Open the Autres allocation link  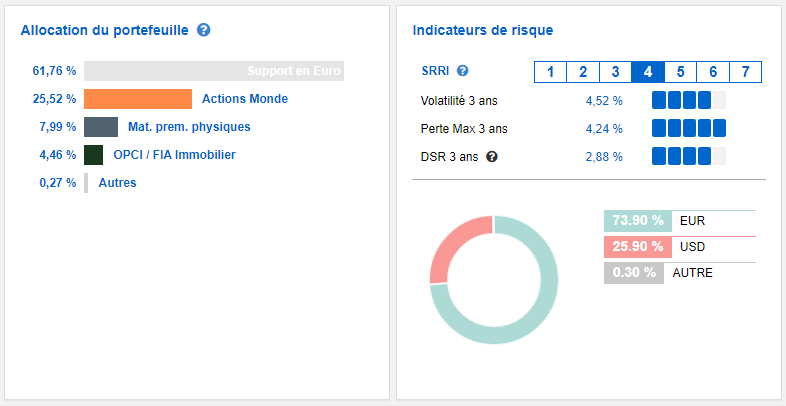click(117, 183)
